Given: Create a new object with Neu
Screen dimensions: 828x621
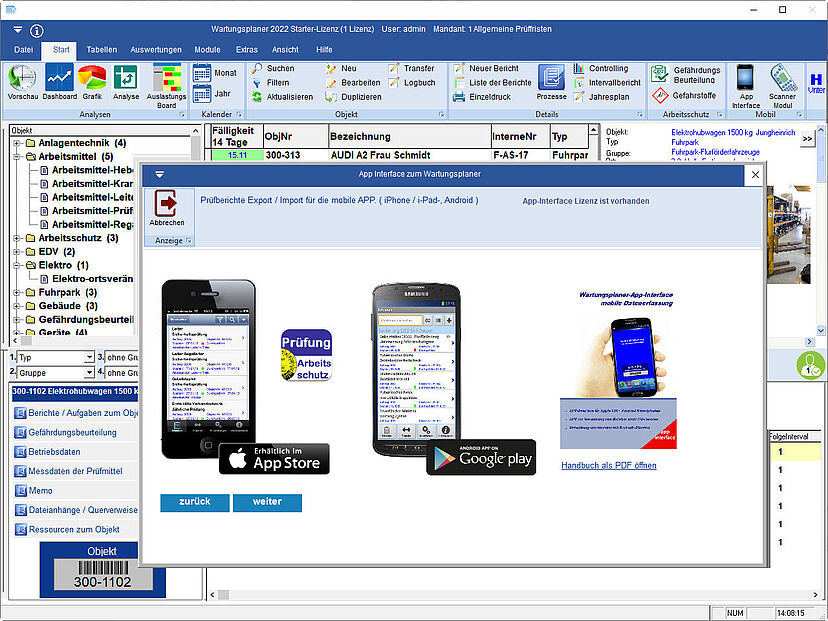Looking at the screenshot, I should pyautogui.click(x=342, y=68).
